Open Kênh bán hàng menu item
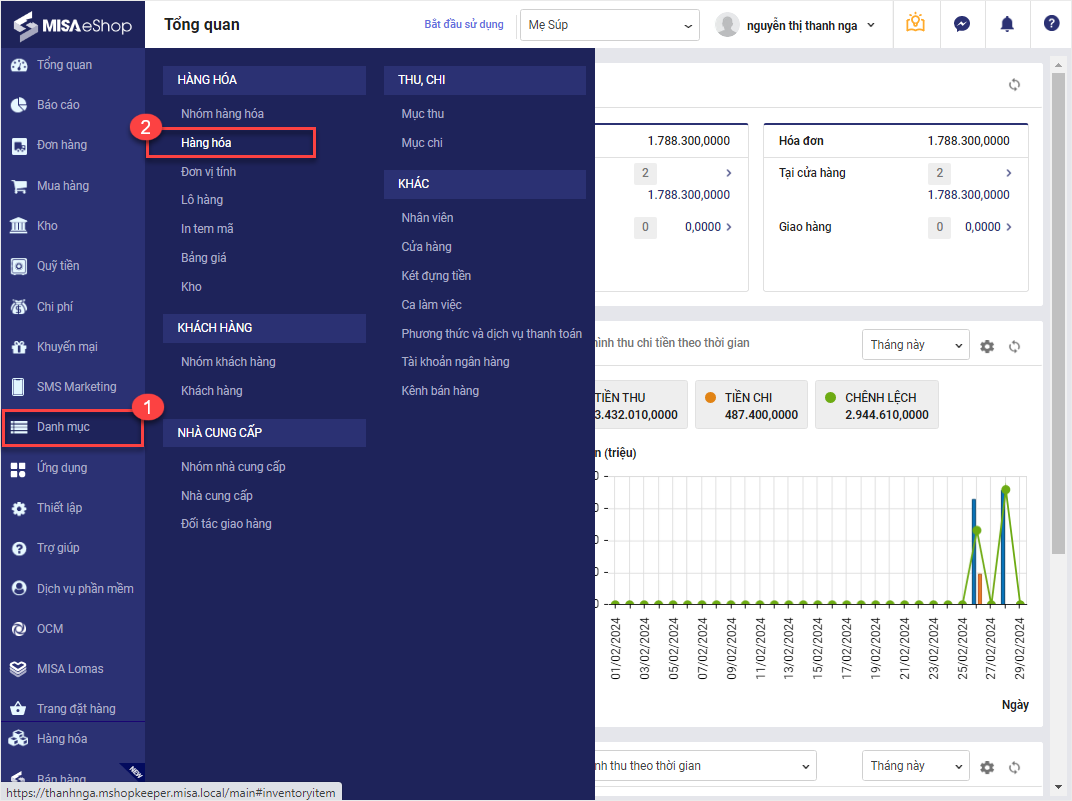The width and height of the screenshot is (1072, 801). (x=440, y=391)
